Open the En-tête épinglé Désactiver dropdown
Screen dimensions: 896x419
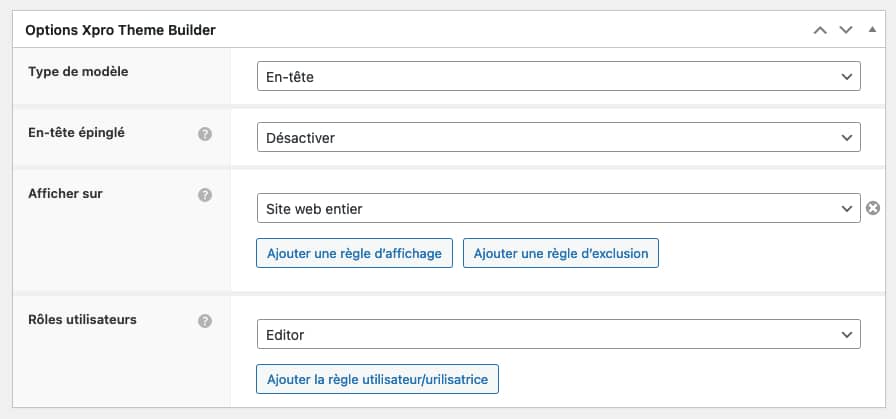click(x=559, y=137)
